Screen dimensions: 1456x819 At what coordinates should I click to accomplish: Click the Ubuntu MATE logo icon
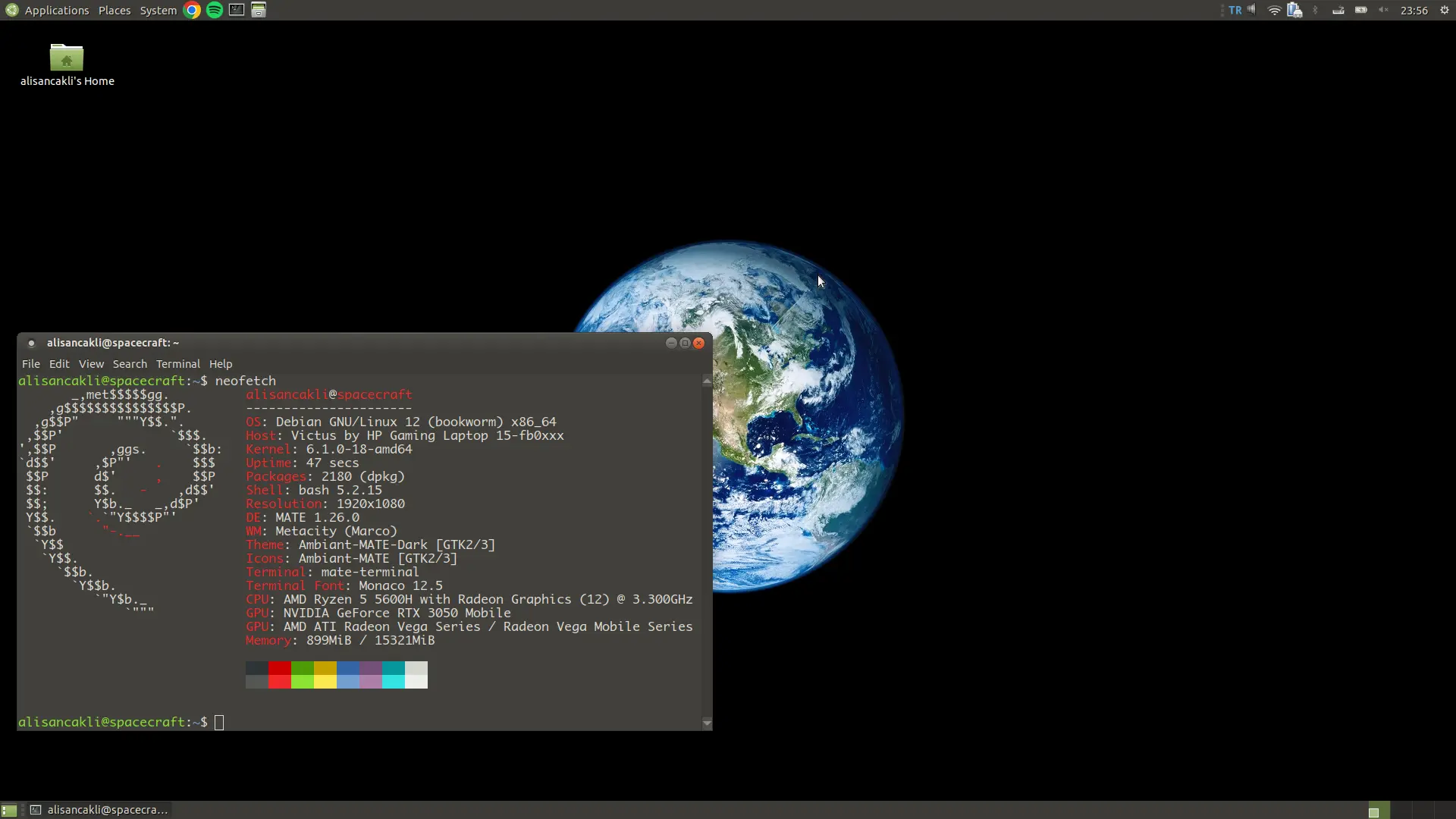11,10
